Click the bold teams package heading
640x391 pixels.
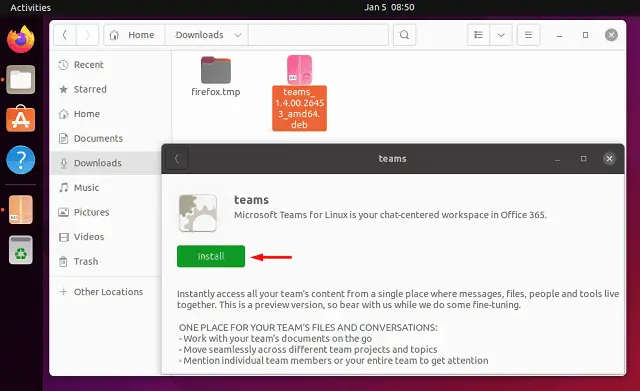[251, 200]
